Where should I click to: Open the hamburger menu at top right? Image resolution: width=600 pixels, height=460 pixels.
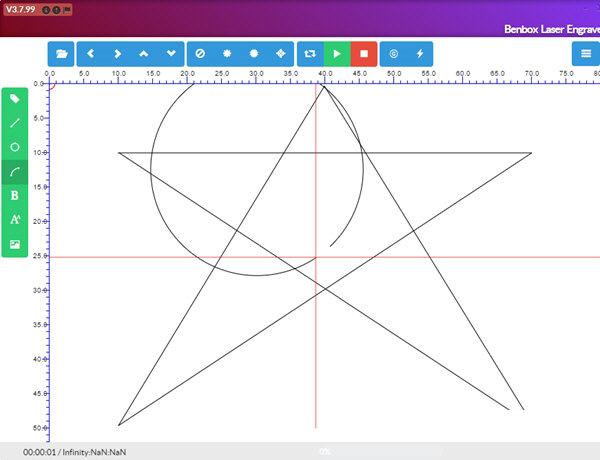pyautogui.click(x=586, y=53)
